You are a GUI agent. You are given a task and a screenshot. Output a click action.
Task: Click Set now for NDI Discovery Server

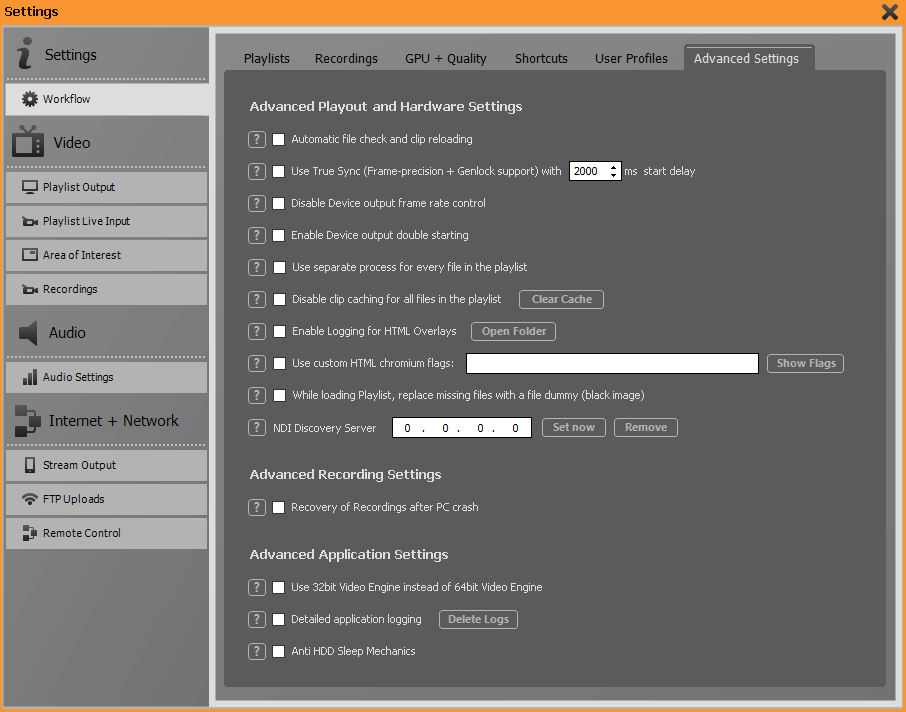(x=574, y=427)
